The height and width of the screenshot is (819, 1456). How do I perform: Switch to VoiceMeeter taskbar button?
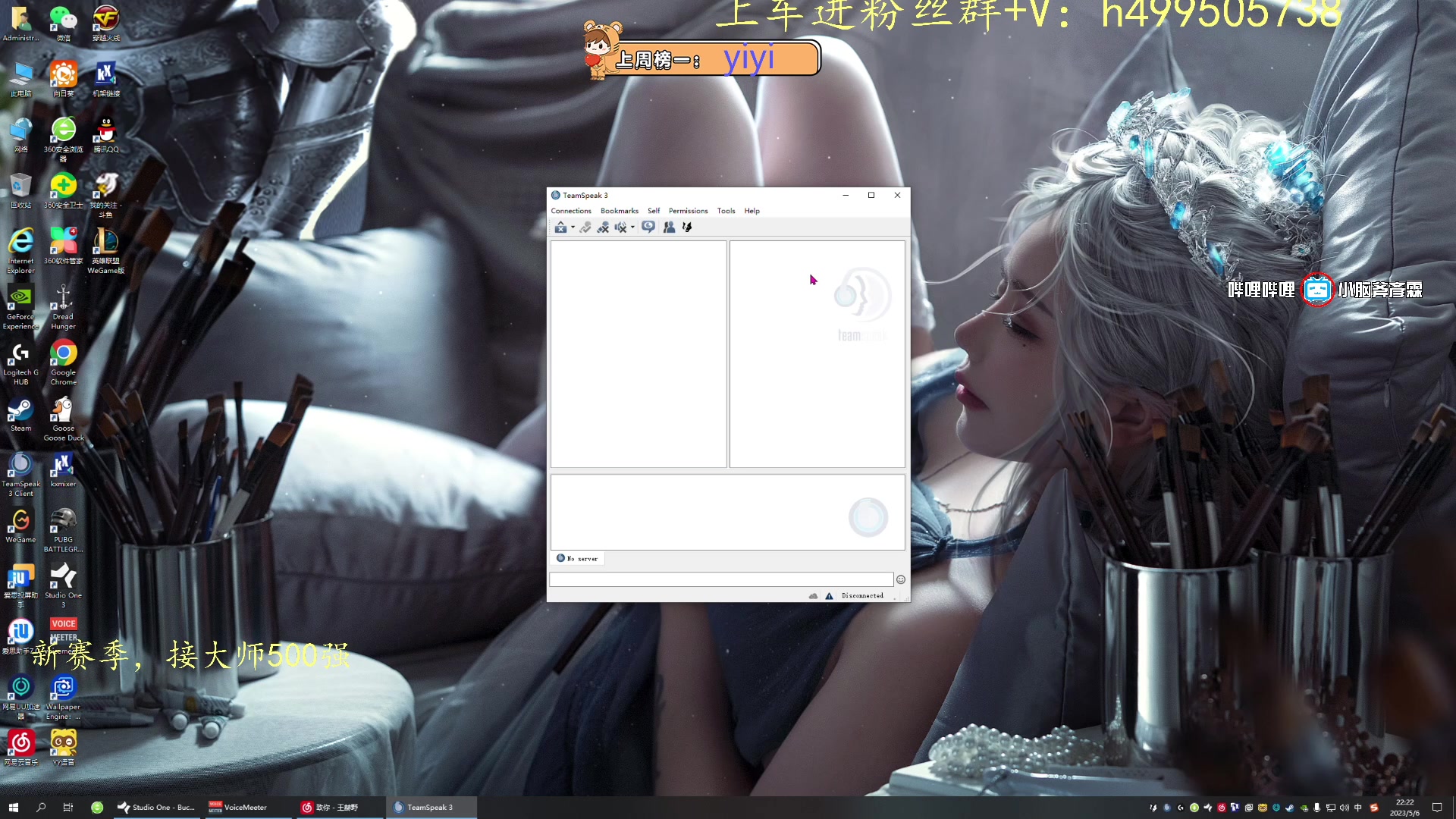click(x=247, y=808)
